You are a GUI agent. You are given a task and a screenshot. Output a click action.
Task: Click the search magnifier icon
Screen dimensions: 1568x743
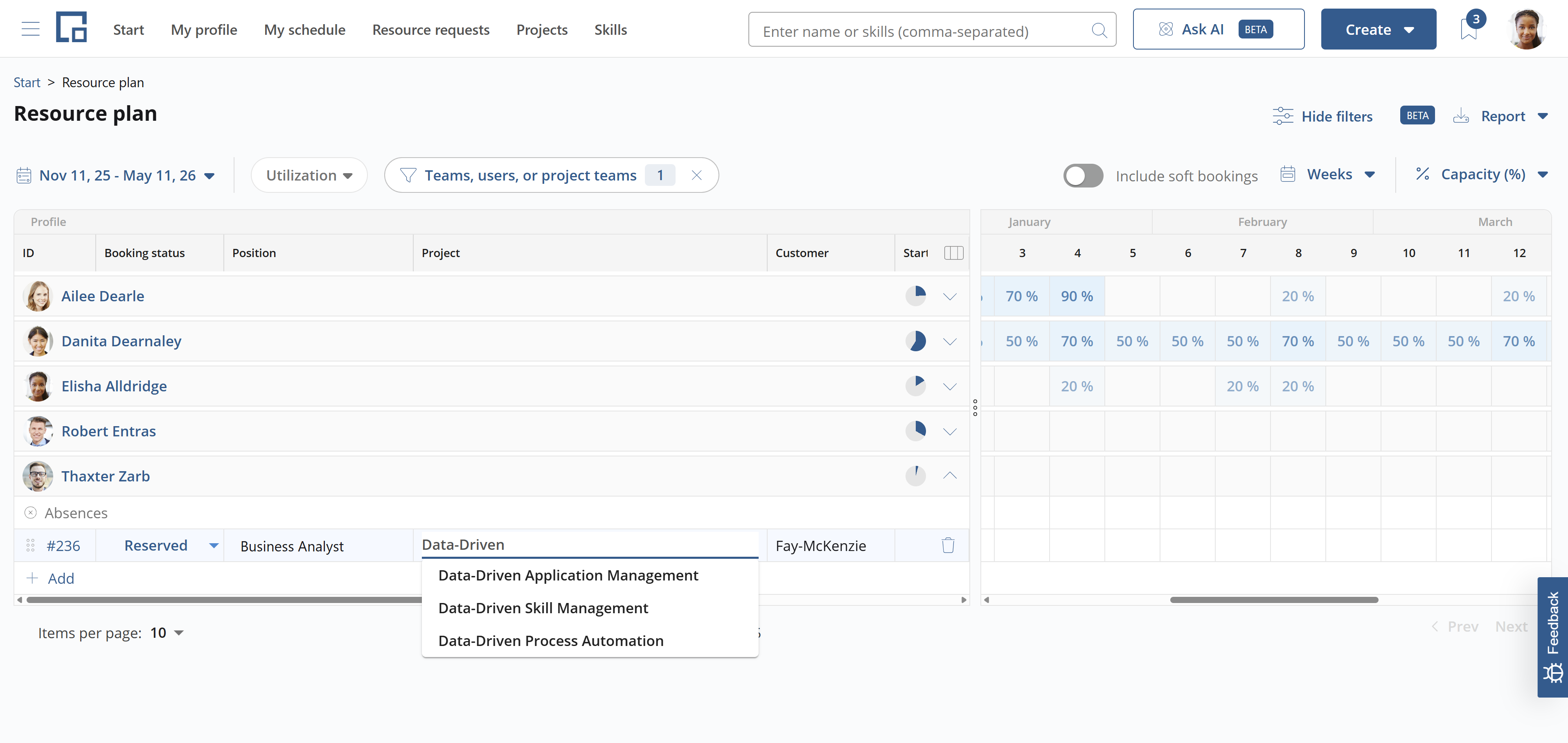pos(1099,30)
